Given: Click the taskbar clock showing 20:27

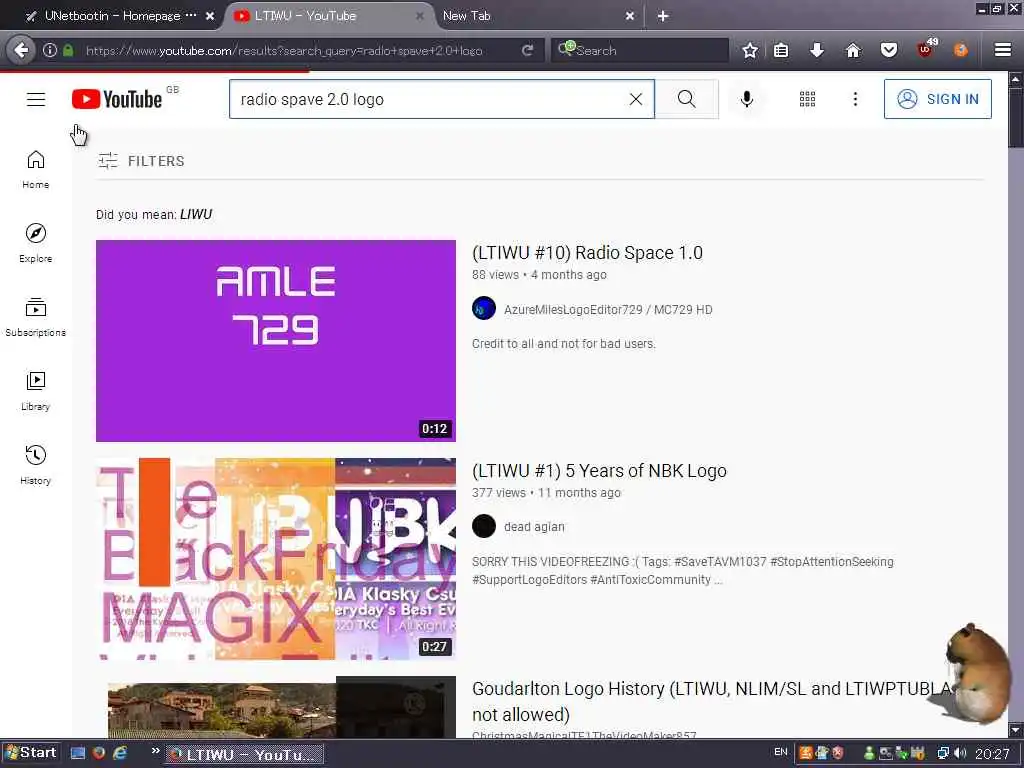Looking at the screenshot, I should pyautogui.click(x=992, y=754).
